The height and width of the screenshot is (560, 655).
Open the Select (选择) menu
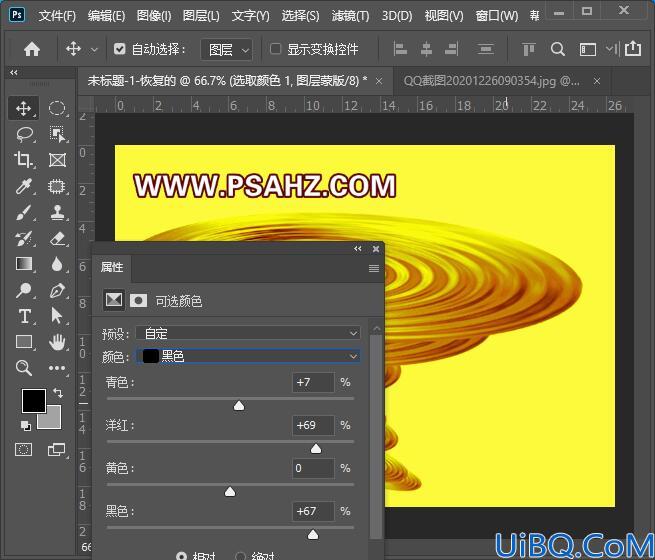(300, 16)
